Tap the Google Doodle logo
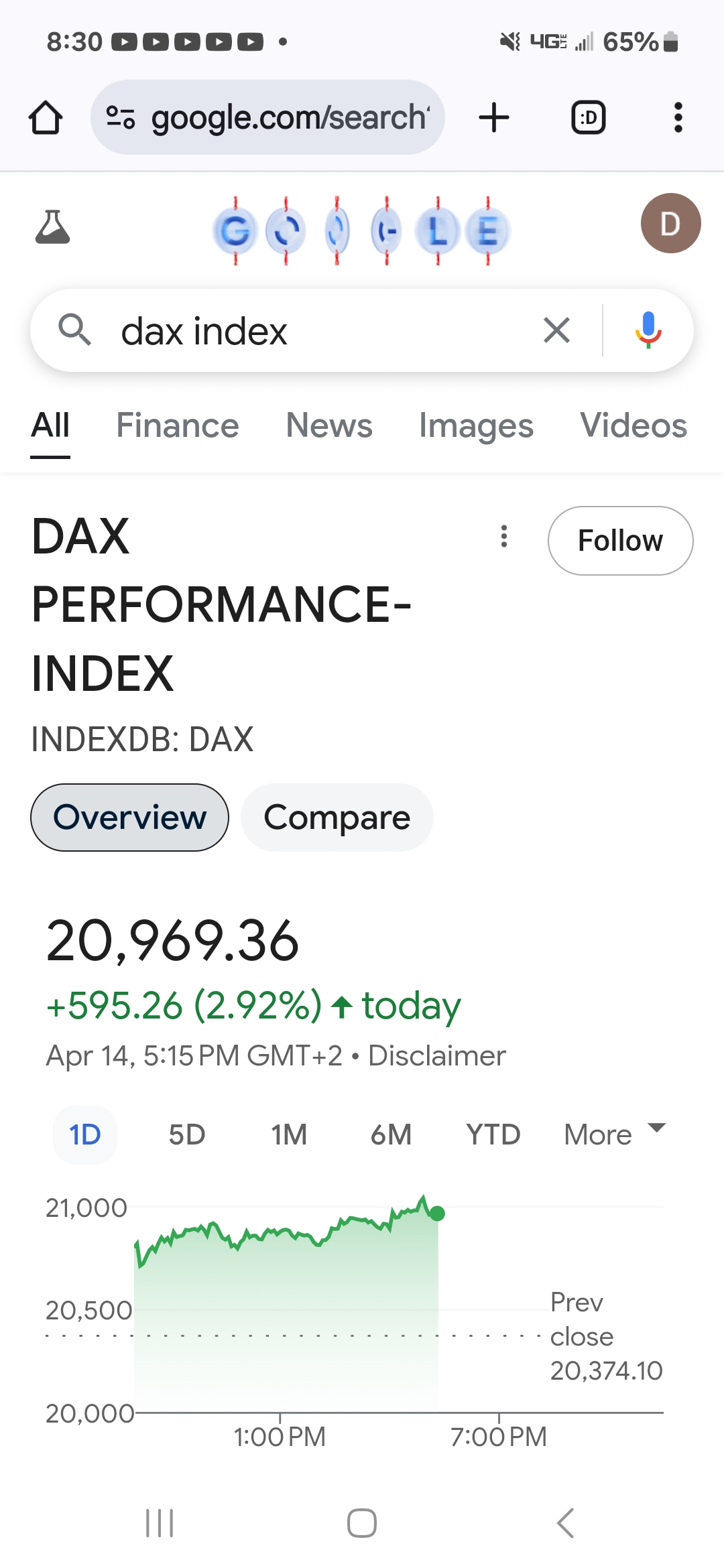724x1568 pixels. [361, 231]
